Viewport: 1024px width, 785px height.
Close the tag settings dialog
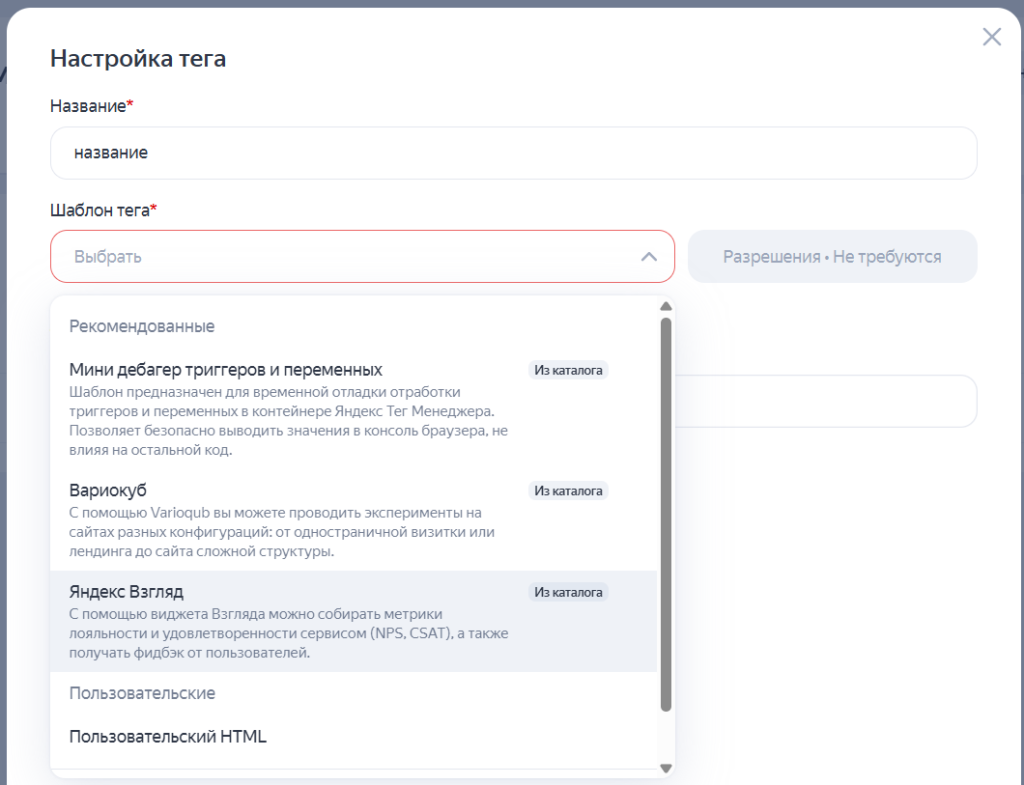[991, 37]
